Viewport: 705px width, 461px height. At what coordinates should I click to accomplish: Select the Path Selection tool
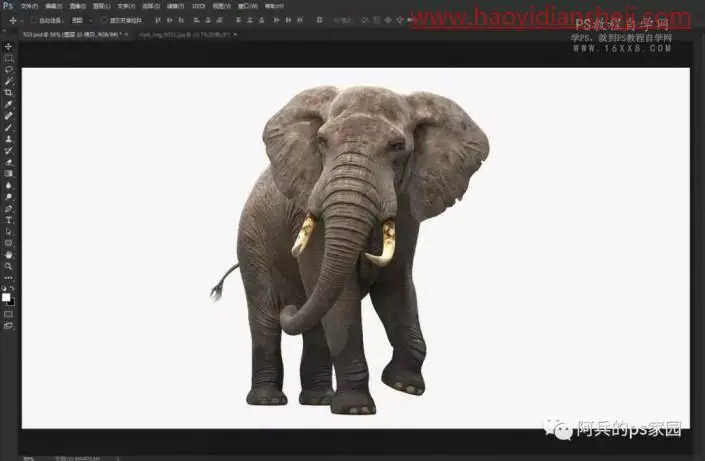pos(8,232)
